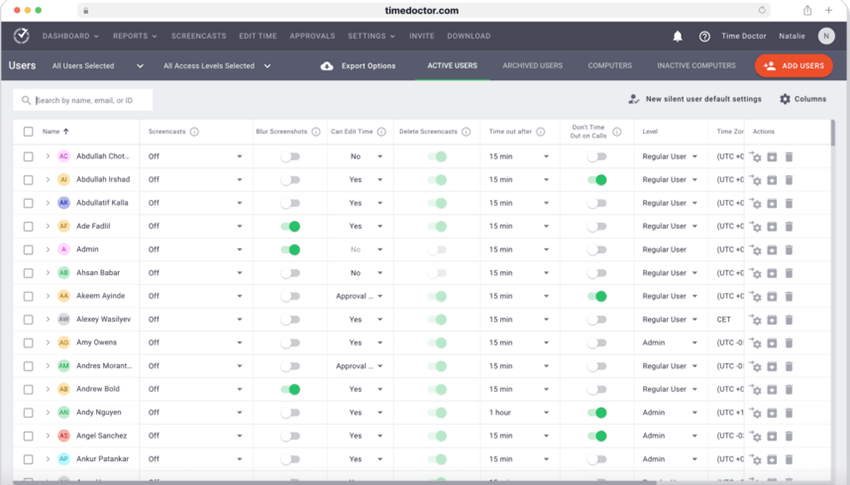The image size is (850, 485).
Task: Open the notifications bell
Action: pyautogui.click(x=678, y=36)
